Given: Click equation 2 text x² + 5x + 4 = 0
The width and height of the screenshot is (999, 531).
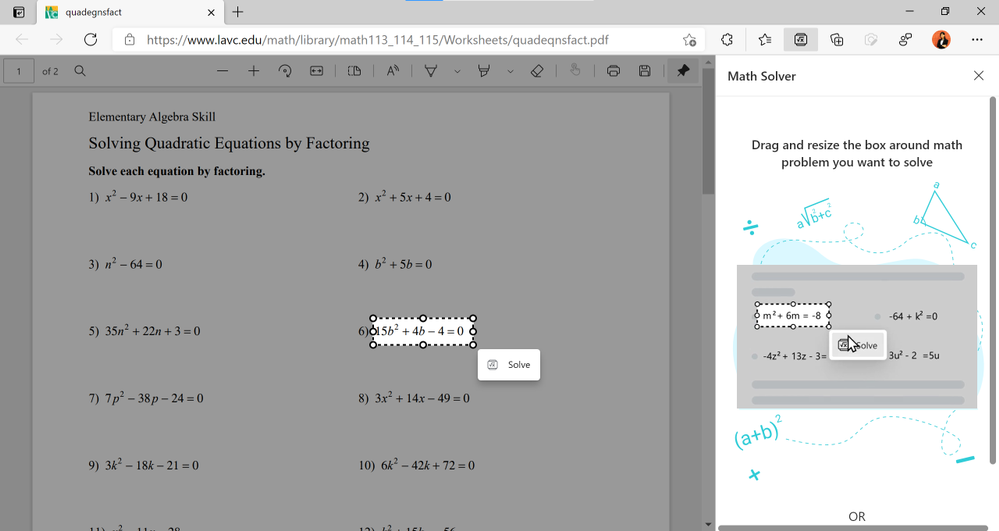Looking at the screenshot, I should pos(413,197).
